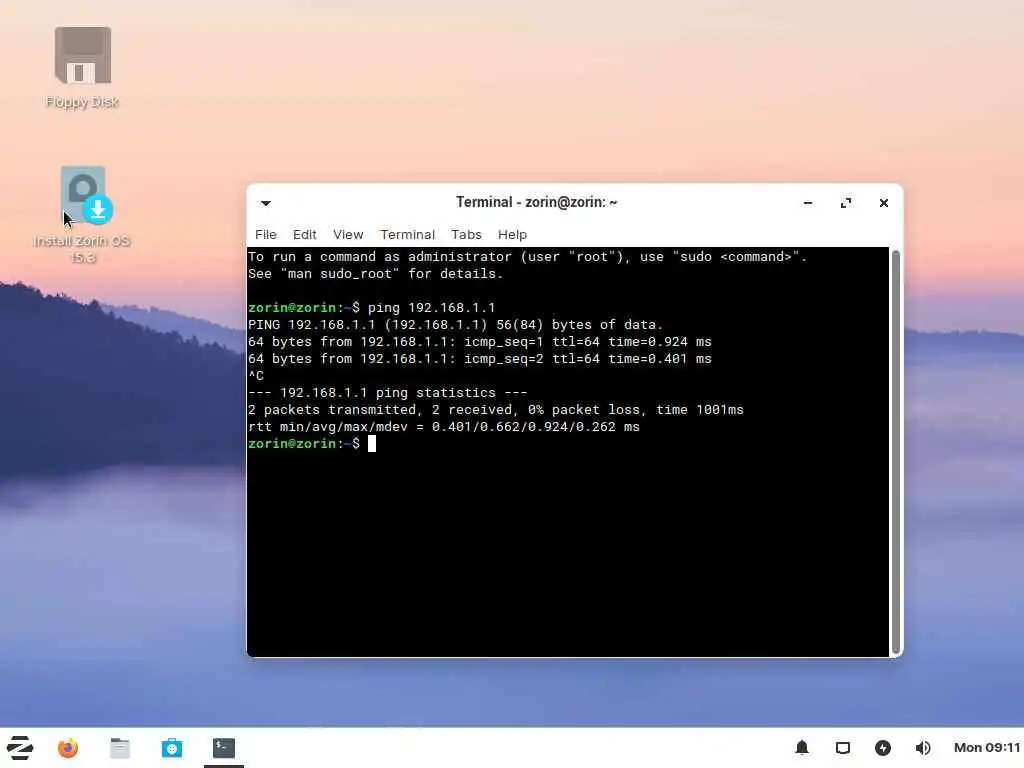Open the Help menu in Terminal
The width and height of the screenshot is (1024, 768).
[512, 234]
